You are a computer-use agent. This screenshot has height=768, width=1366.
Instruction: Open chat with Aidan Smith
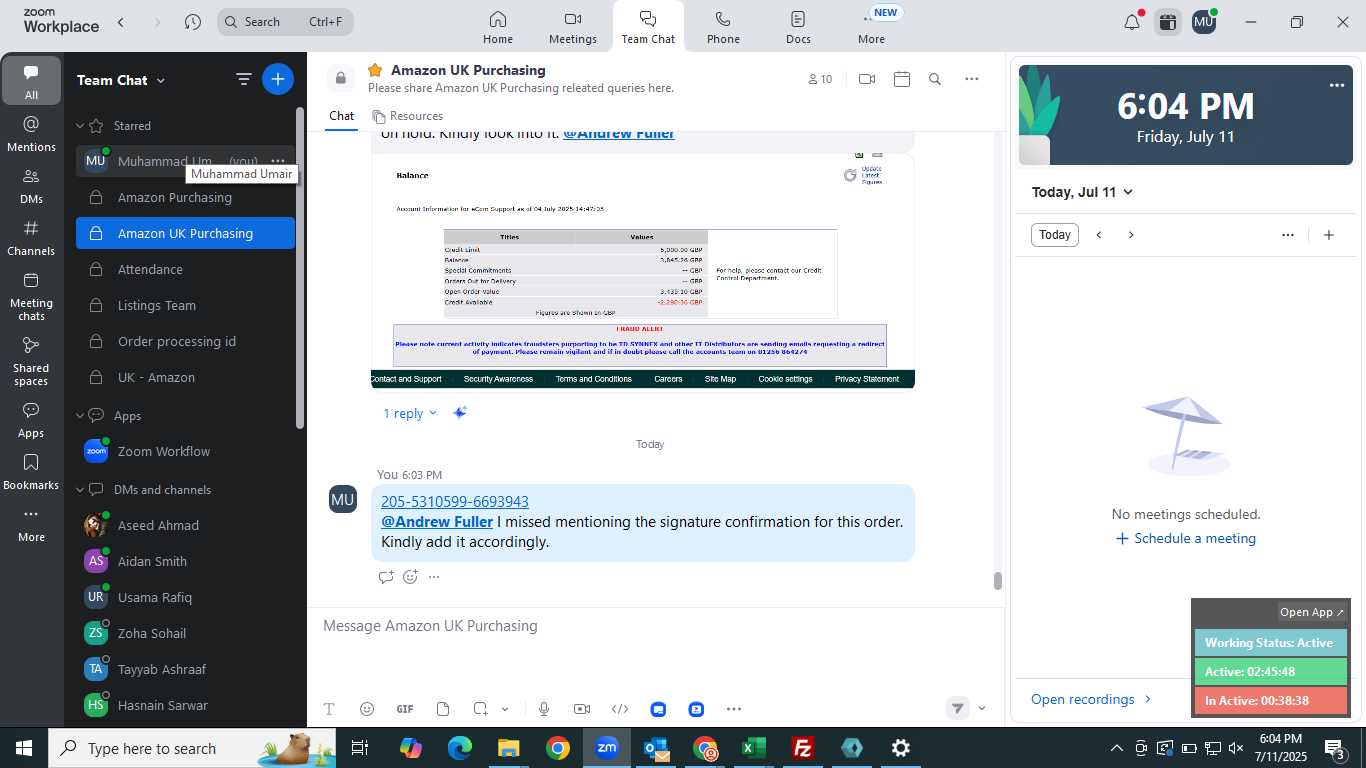click(x=185, y=561)
